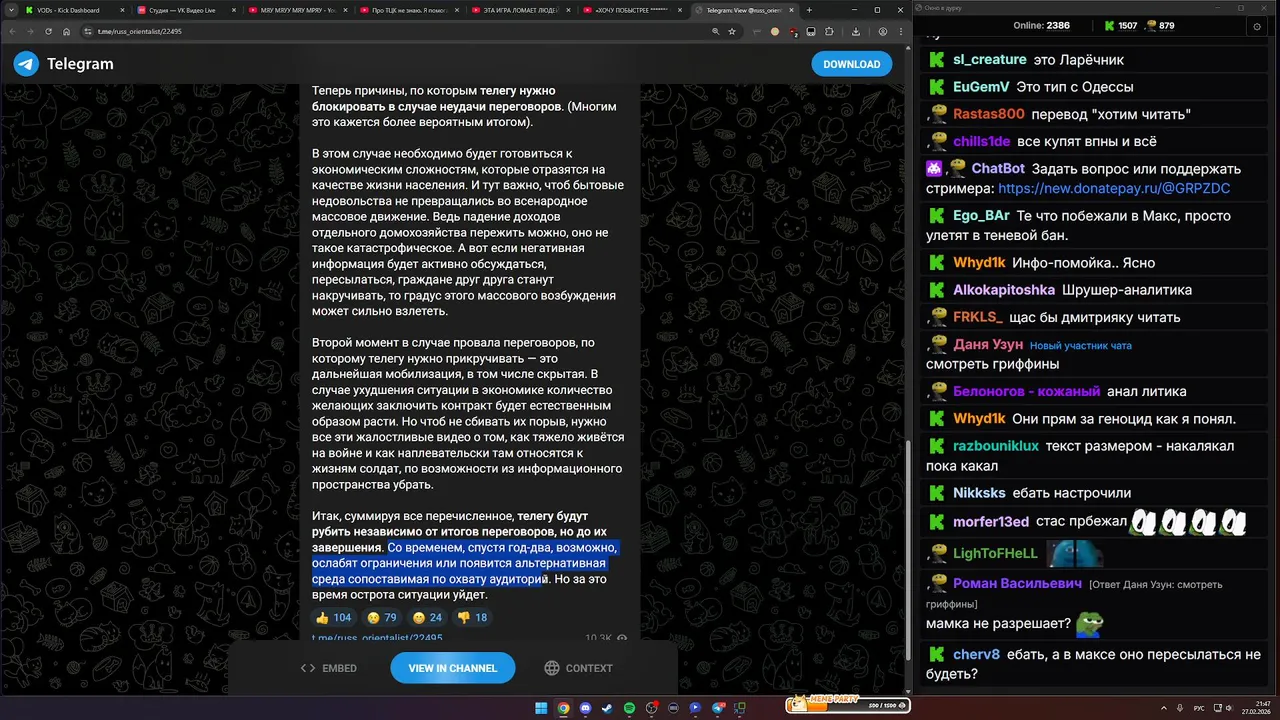Open the Windows Start menu
The height and width of the screenshot is (720, 1280).
pos(541,708)
